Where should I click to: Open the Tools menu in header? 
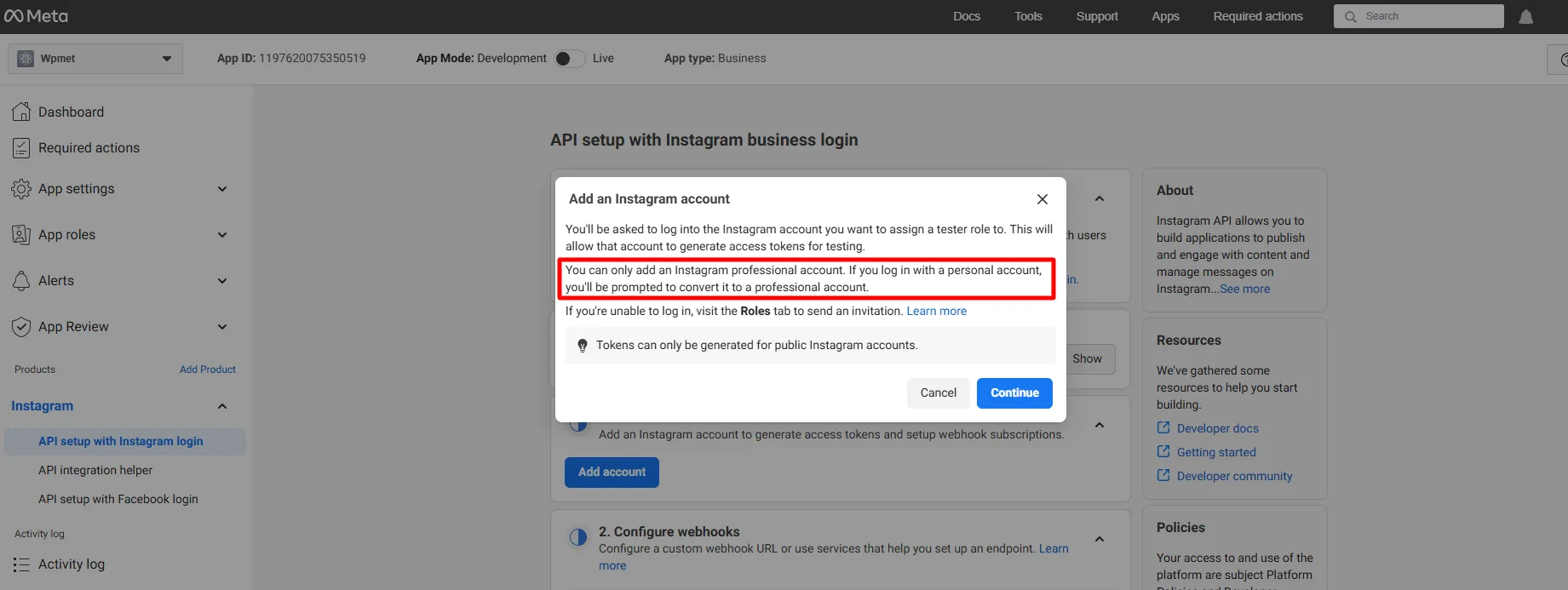(1028, 16)
